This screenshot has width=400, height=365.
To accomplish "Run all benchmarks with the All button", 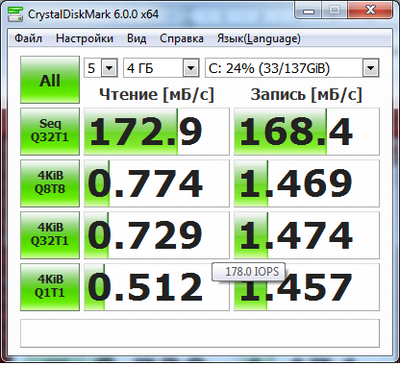I will click(50, 80).
